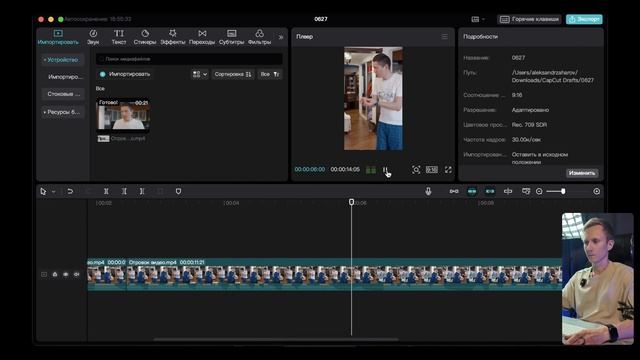
Task: Click the current time 00:00:06:00 in player
Action: click(310, 169)
